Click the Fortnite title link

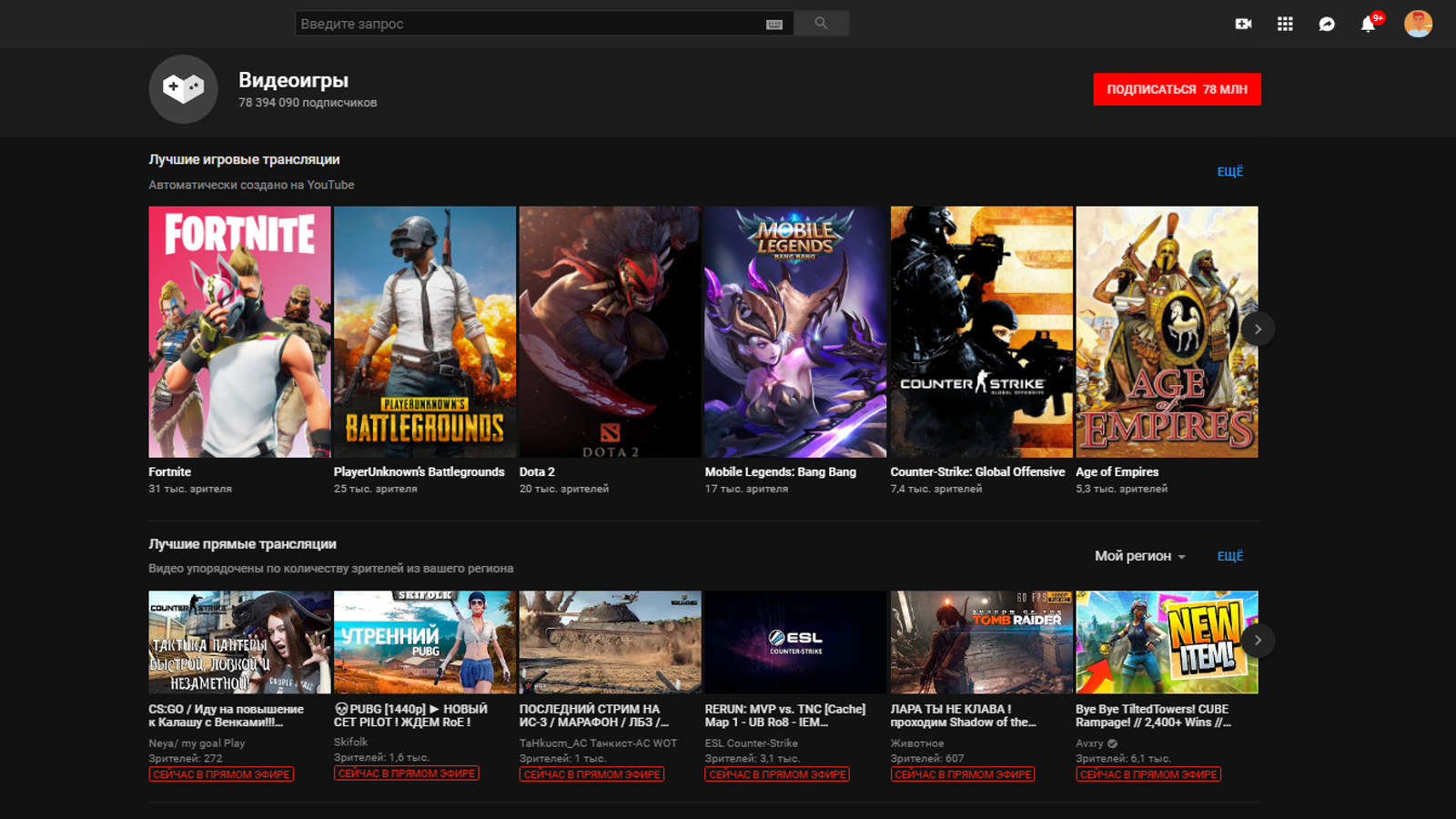point(170,472)
